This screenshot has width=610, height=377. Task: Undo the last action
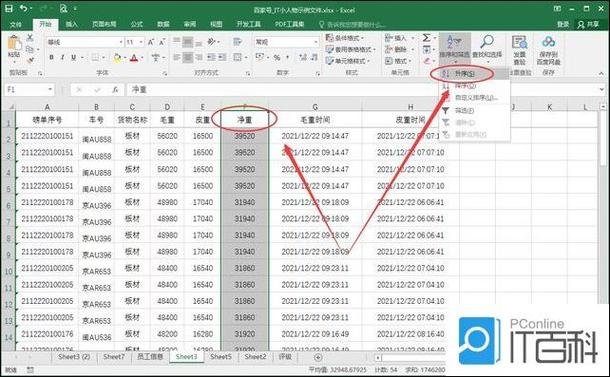24,8
